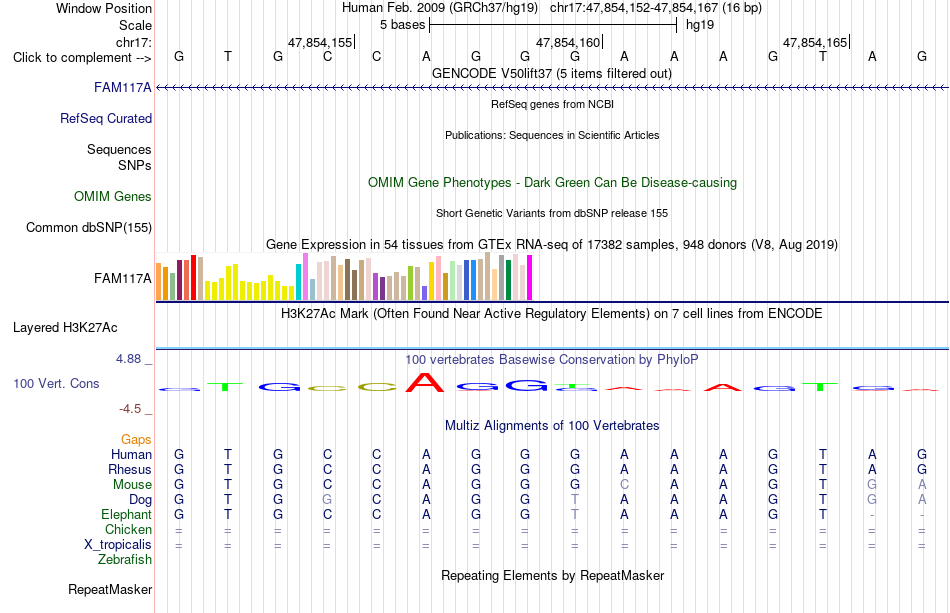Select the Chicken species row label
Viewport: 950px width, 613px height.
coord(128,529)
